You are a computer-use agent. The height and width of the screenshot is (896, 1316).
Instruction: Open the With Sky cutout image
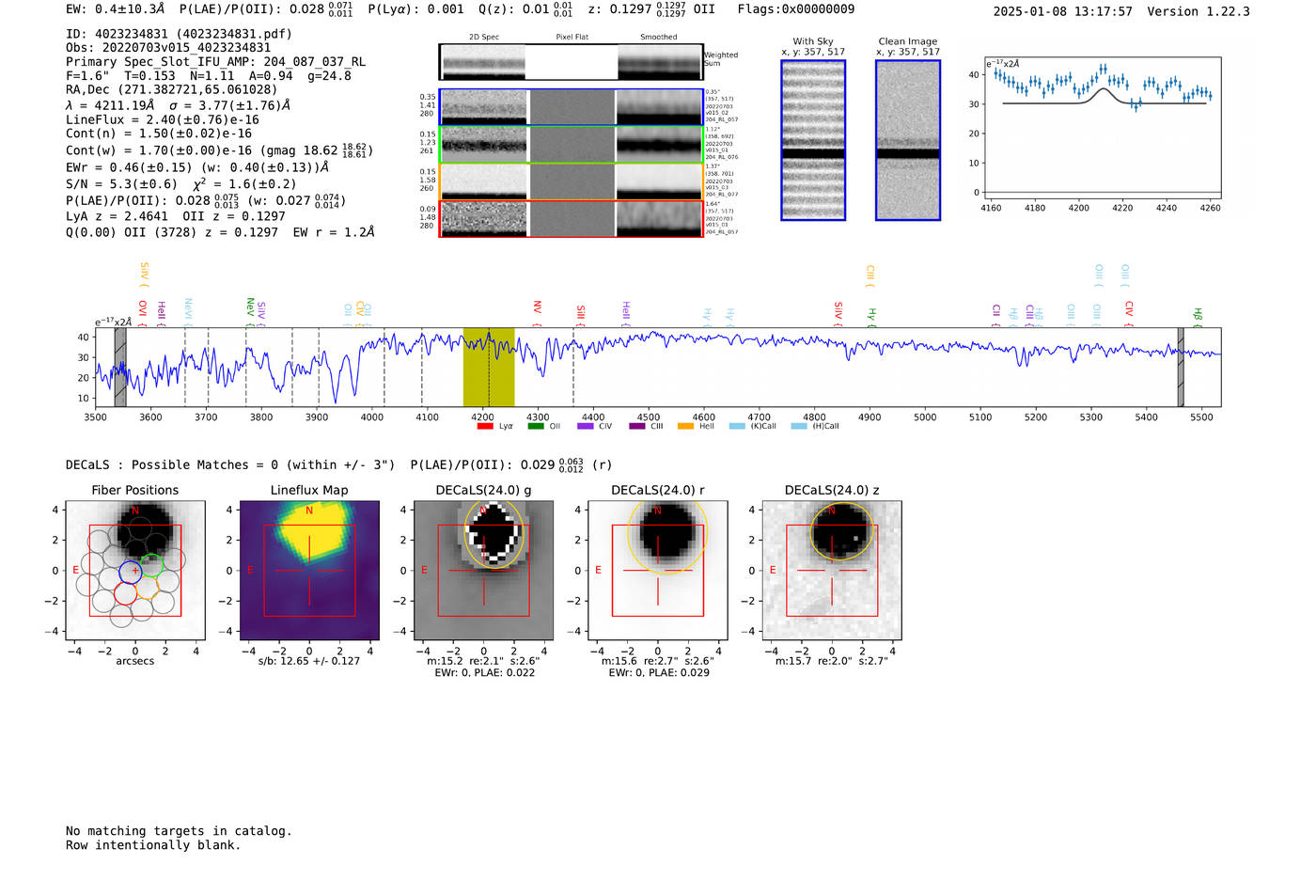[813, 140]
